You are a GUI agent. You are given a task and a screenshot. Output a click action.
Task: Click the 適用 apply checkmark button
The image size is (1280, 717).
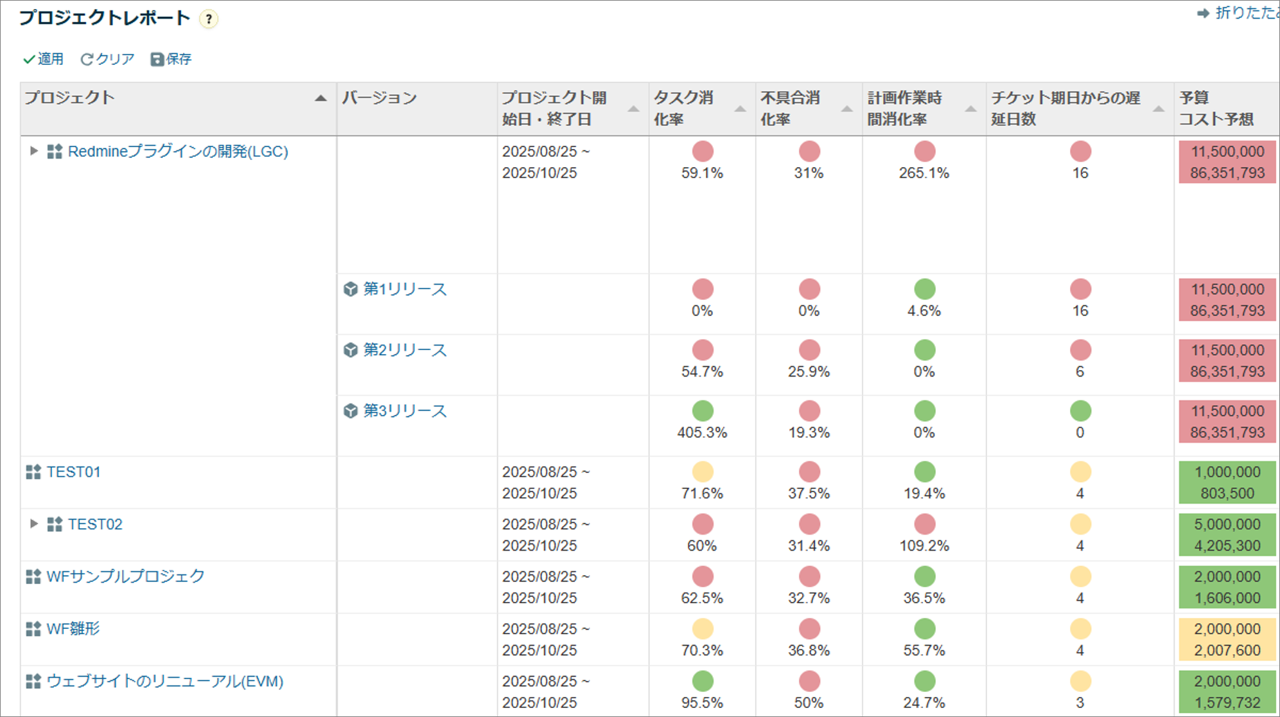(x=43, y=59)
